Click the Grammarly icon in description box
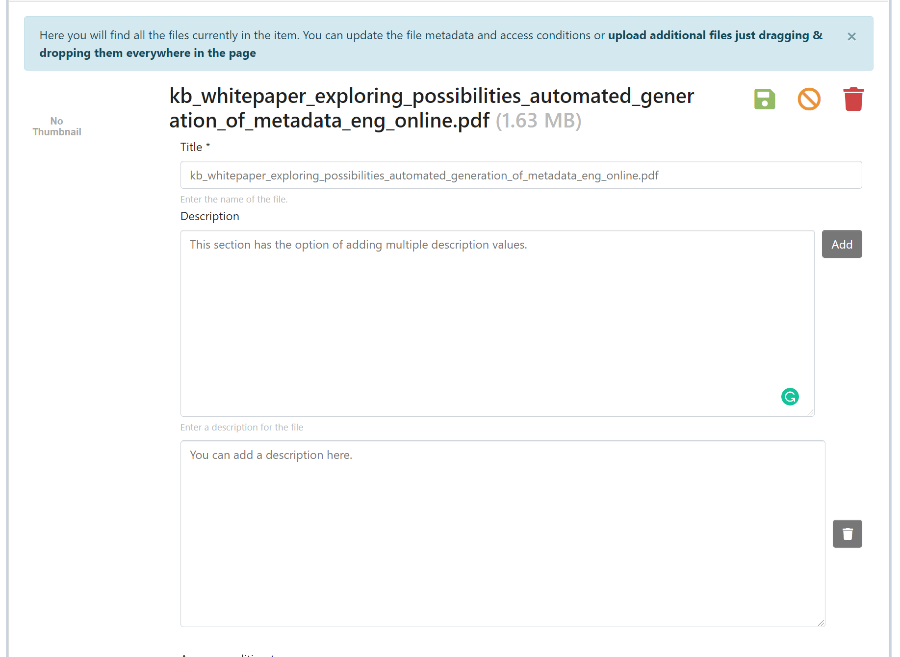 [x=790, y=397]
